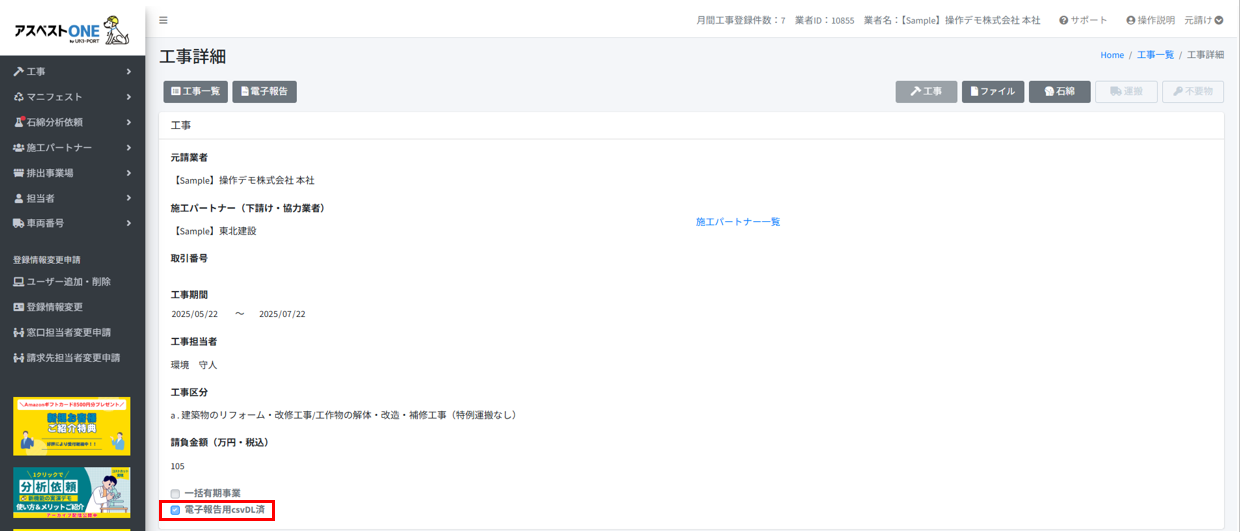Viewport: 1240px width, 532px height.
Task: Expand the 工事 sidebar menu
Action: (72, 72)
